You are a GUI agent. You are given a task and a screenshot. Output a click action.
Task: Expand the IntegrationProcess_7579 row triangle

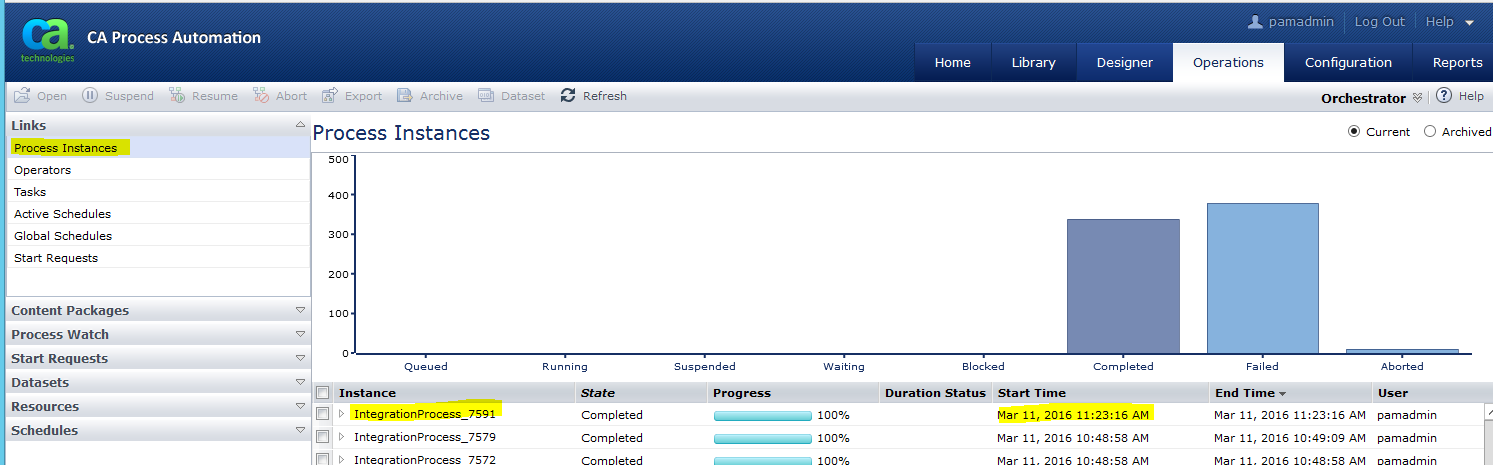pyautogui.click(x=341, y=437)
